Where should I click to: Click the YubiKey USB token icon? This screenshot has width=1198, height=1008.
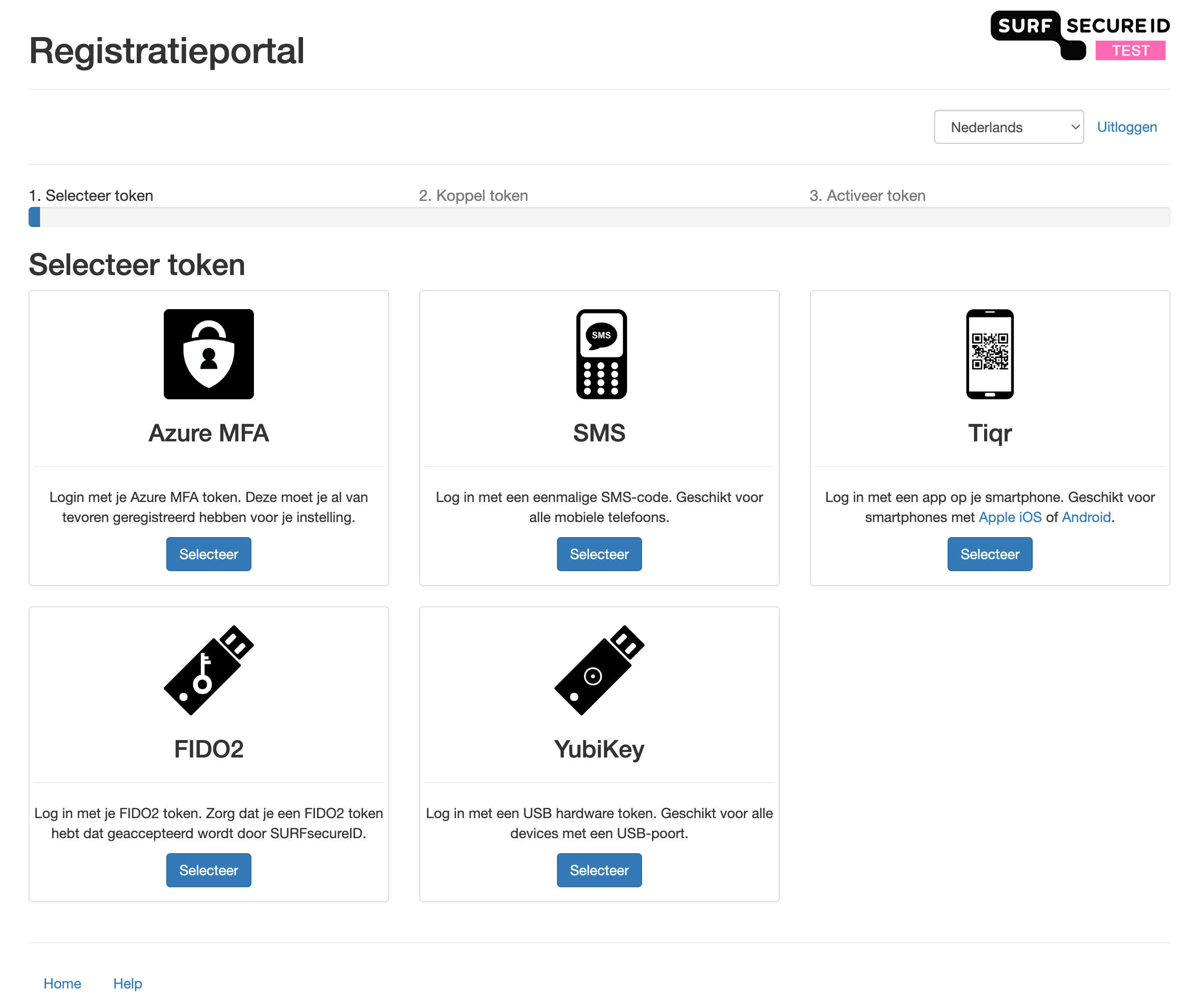pos(598,670)
